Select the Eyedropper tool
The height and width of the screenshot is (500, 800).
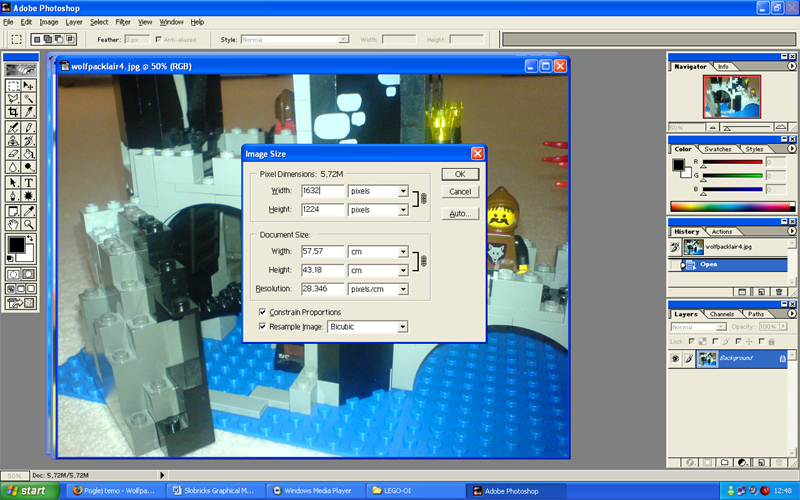[29, 211]
